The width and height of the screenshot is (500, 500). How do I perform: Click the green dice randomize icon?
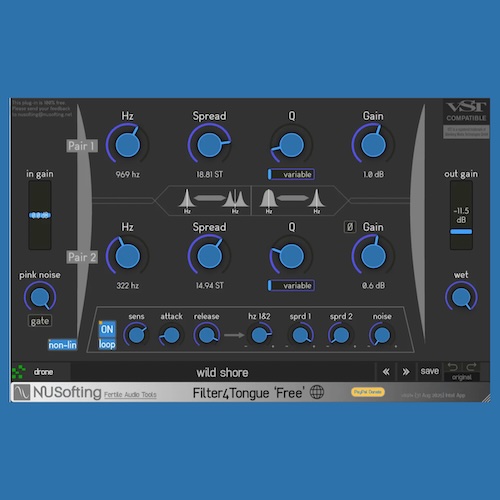[x=19, y=372]
